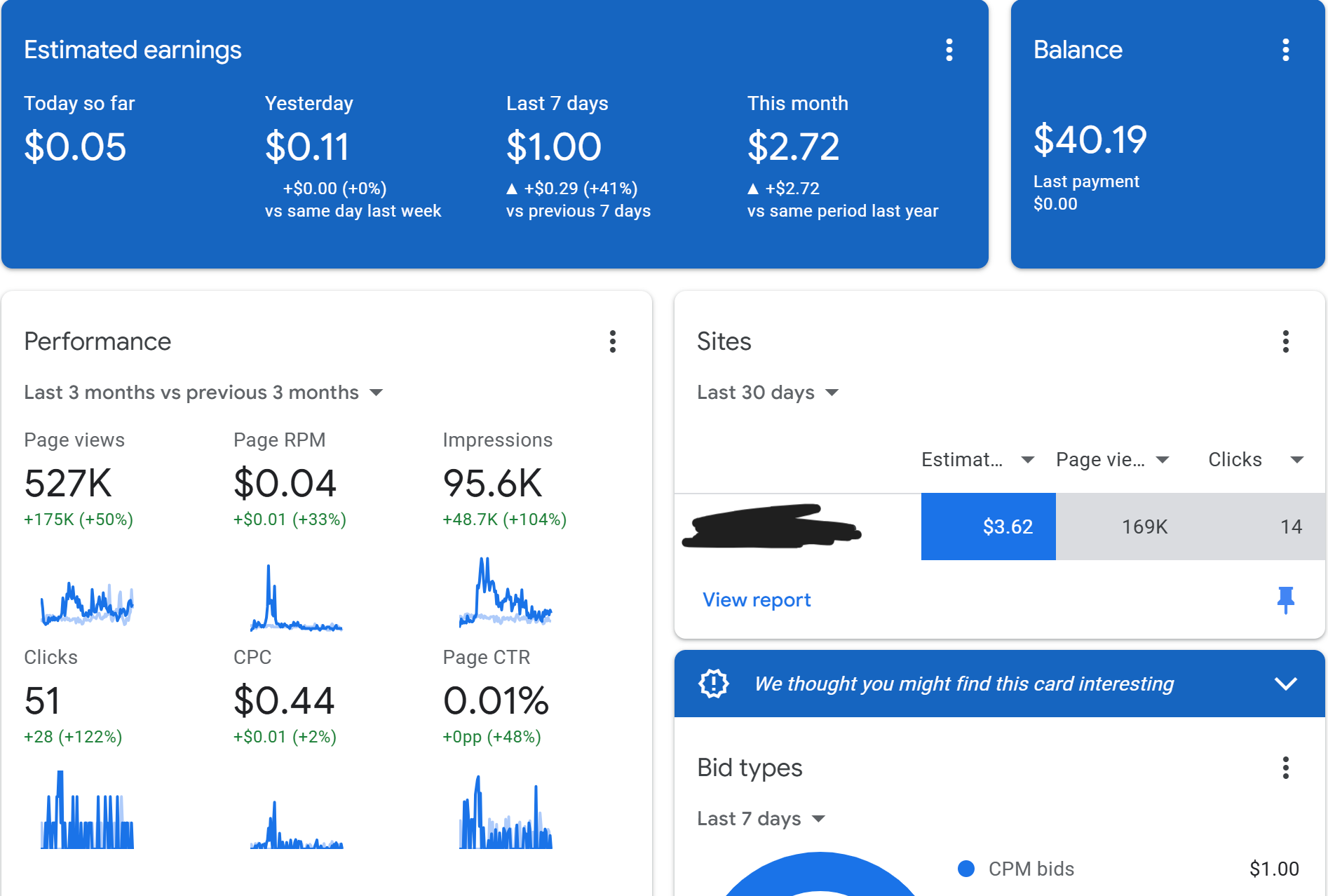Click Last 7 days $1.00 amount
The width and height of the screenshot is (1328, 896).
coord(554,147)
